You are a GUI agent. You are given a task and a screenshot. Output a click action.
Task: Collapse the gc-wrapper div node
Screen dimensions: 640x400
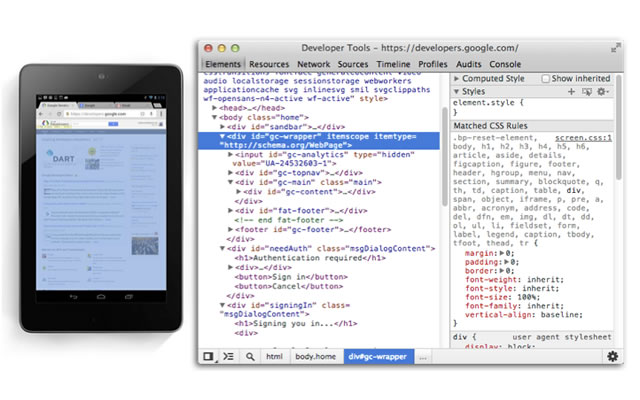222,136
